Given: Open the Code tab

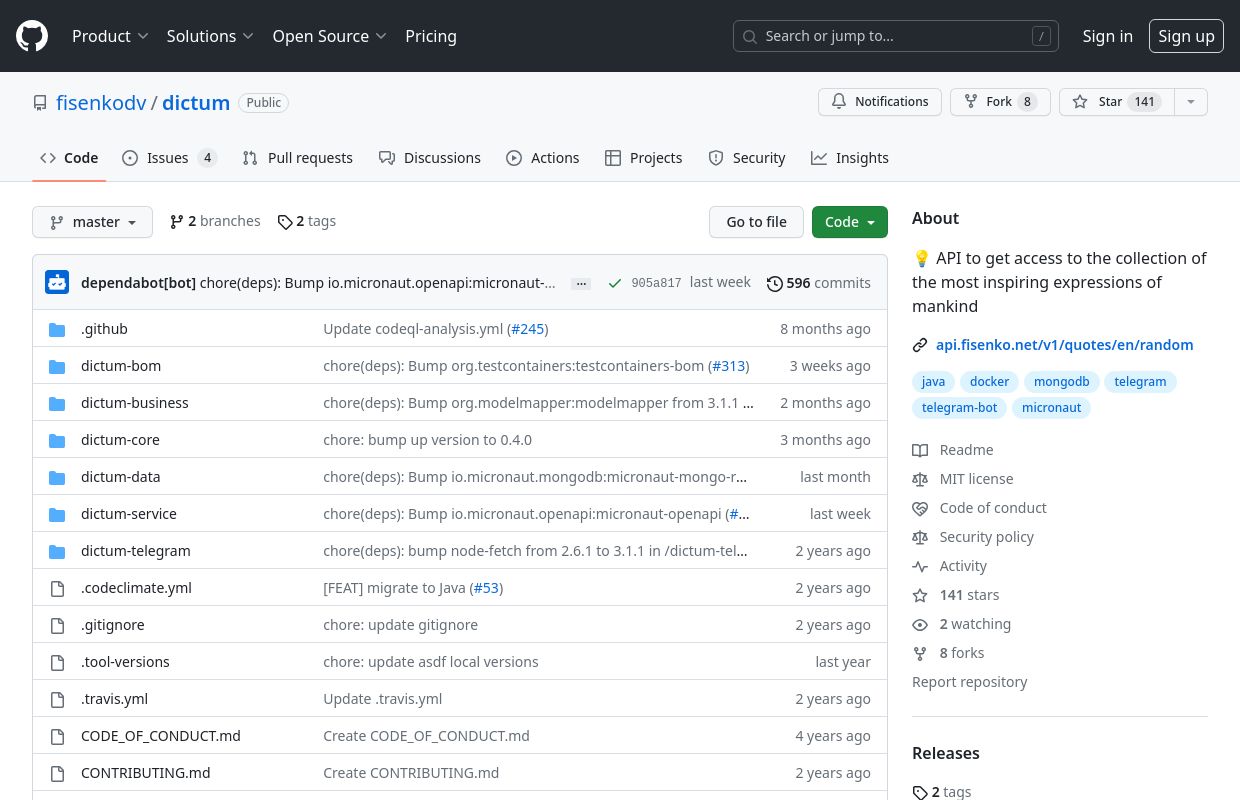Looking at the screenshot, I should coord(69,158).
